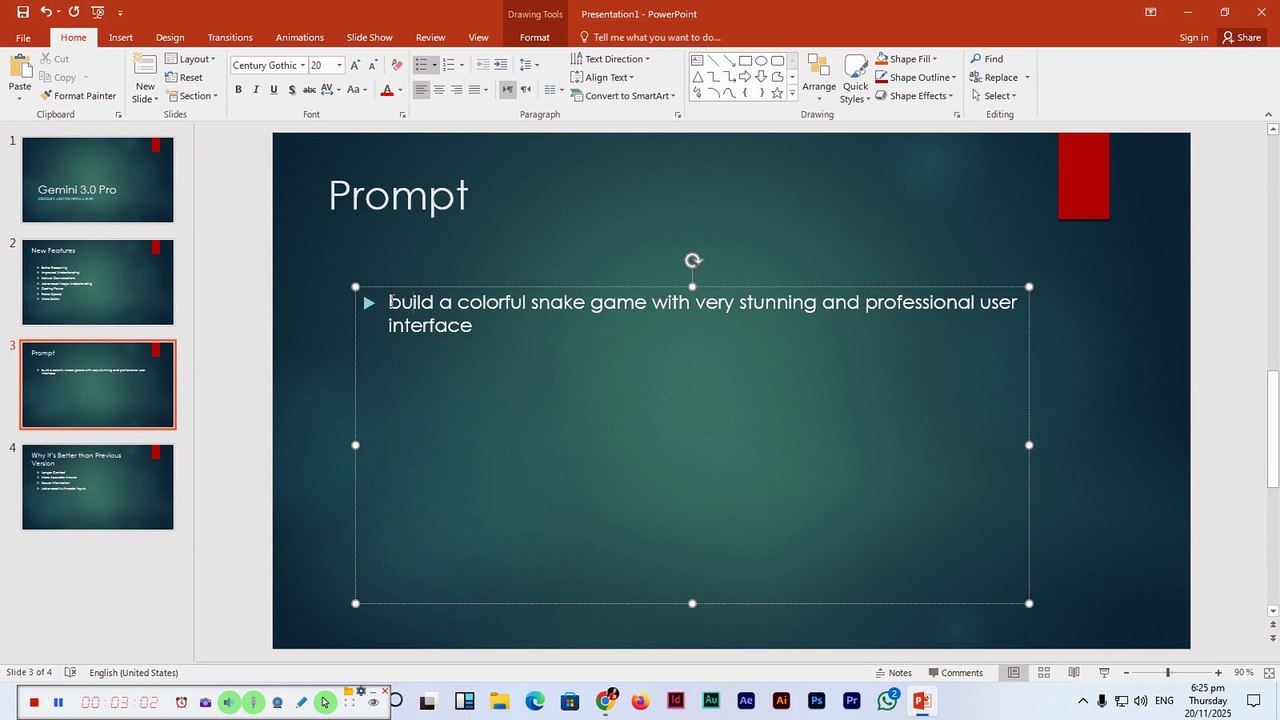This screenshot has height=720, width=1280.
Task: Open the Century Gothic font name box
Action: coord(267,65)
